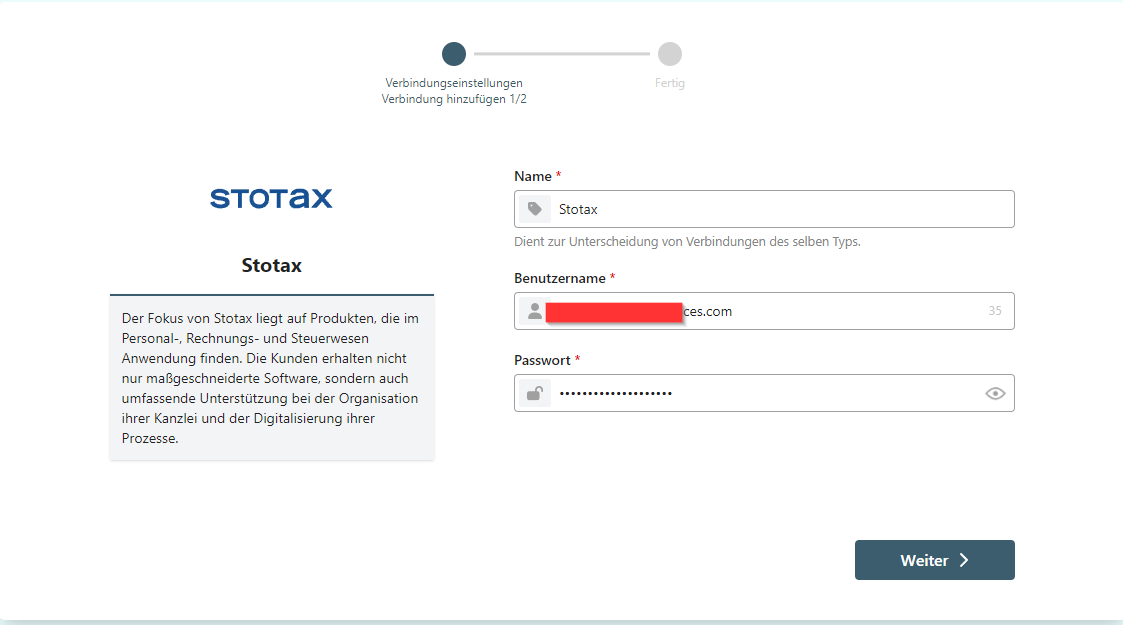Click the description starting 'Der Fokus von Stotax'
The width and height of the screenshot is (1123, 625).
[271, 378]
